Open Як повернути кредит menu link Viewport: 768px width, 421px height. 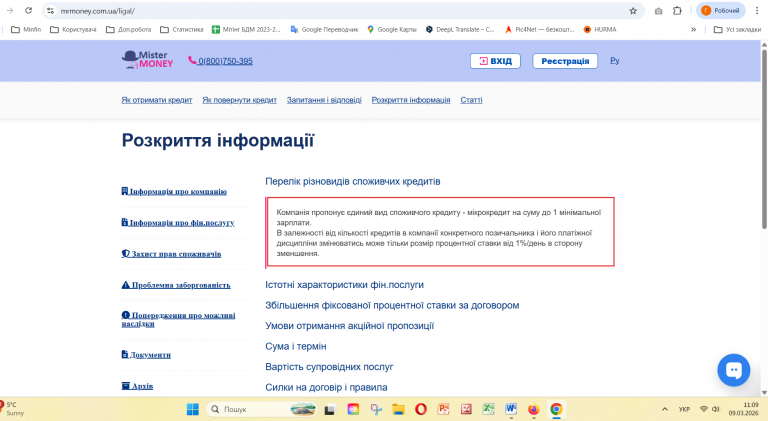click(240, 100)
